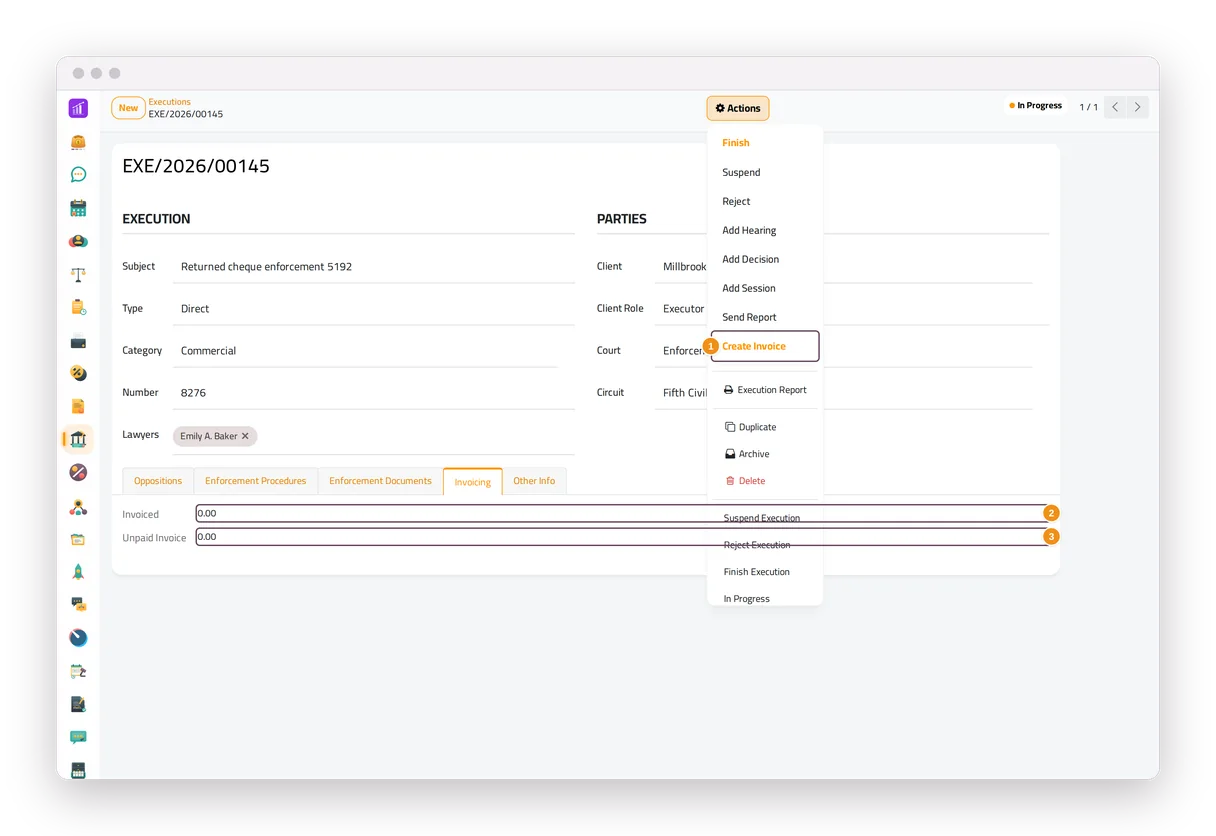
Task: Open the clipboard with clock icon
Action: tap(78, 307)
